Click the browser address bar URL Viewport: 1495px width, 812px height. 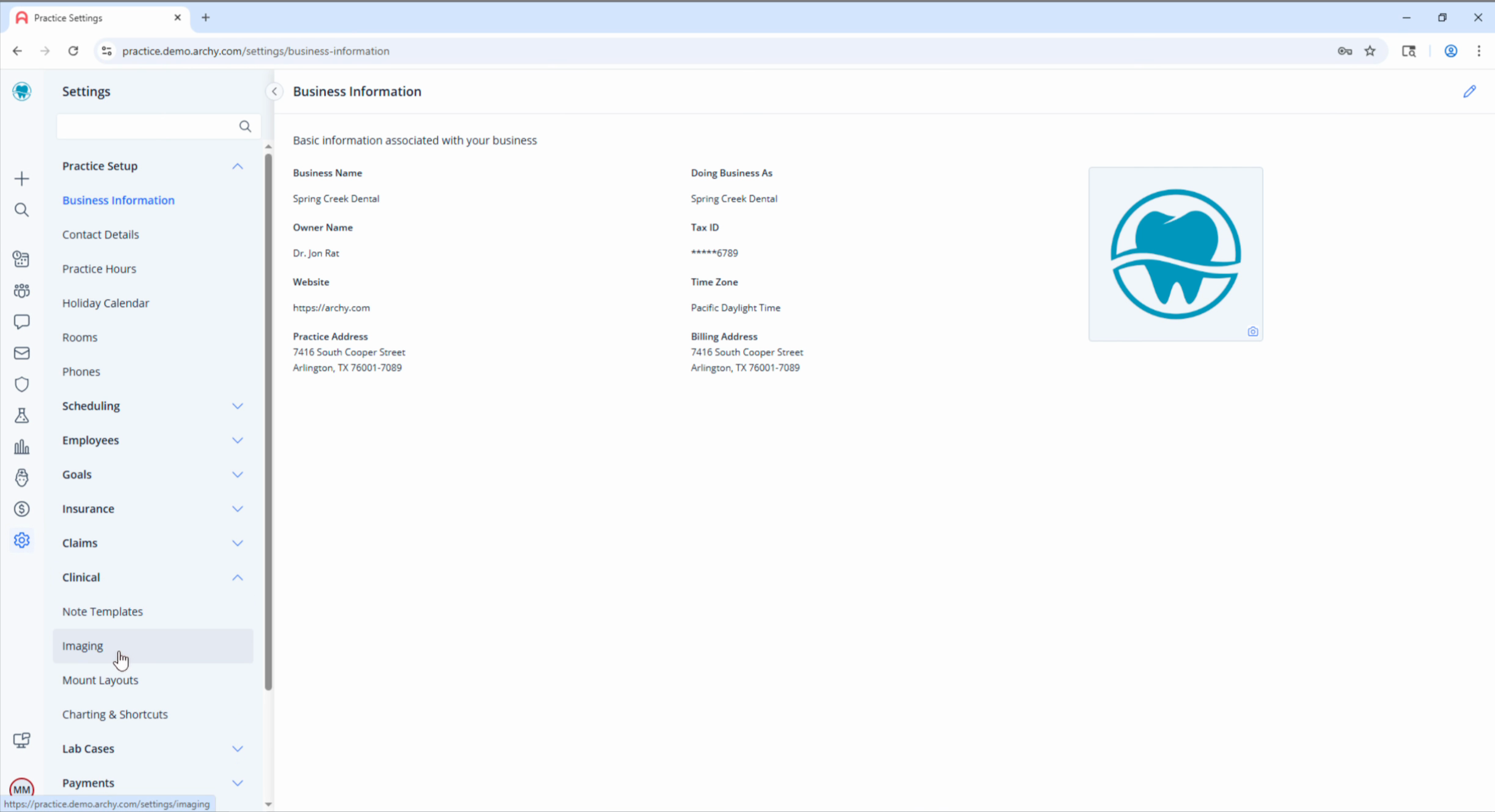tap(255, 51)
